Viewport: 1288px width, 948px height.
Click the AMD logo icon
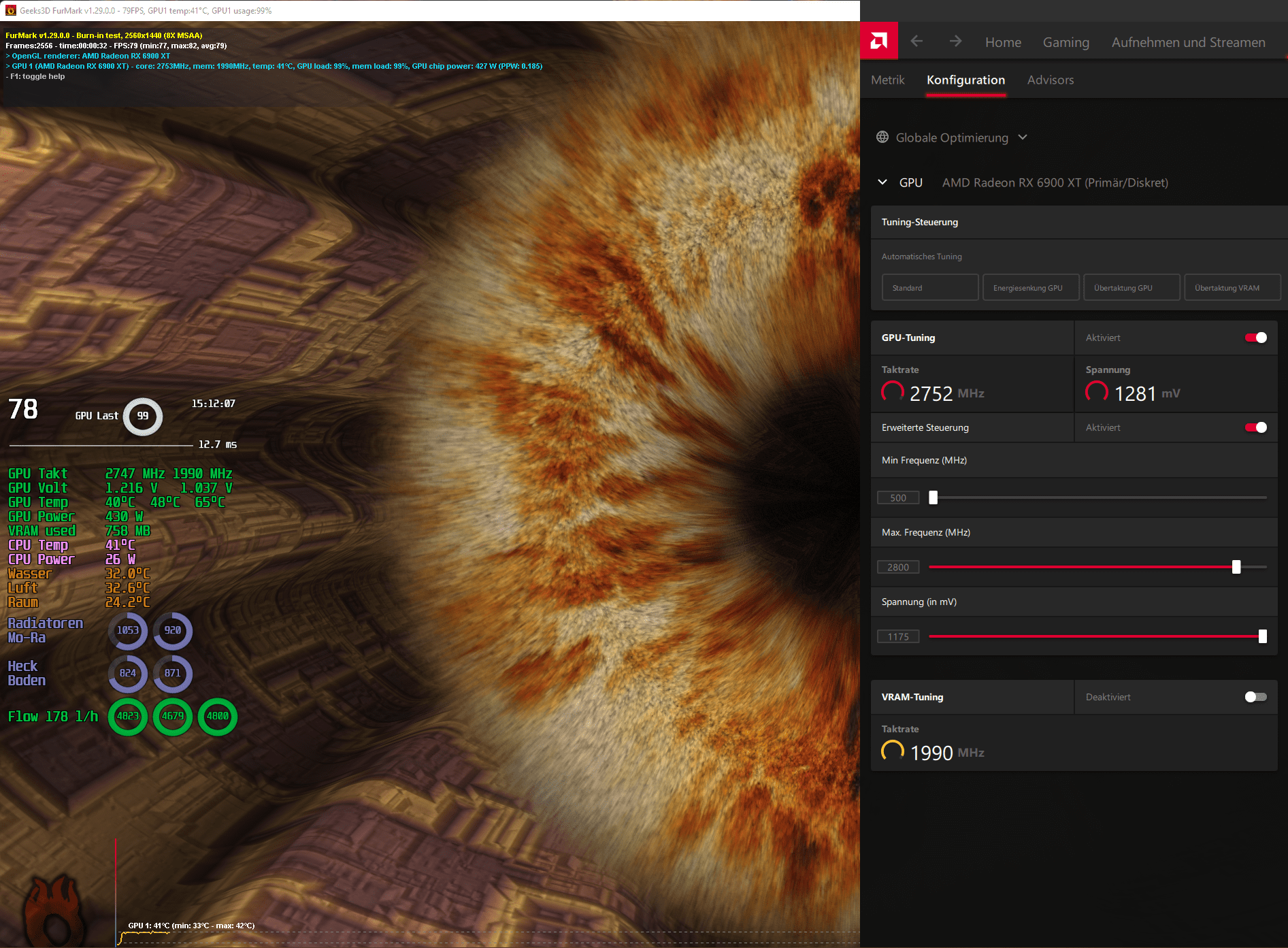coord(878,42)
